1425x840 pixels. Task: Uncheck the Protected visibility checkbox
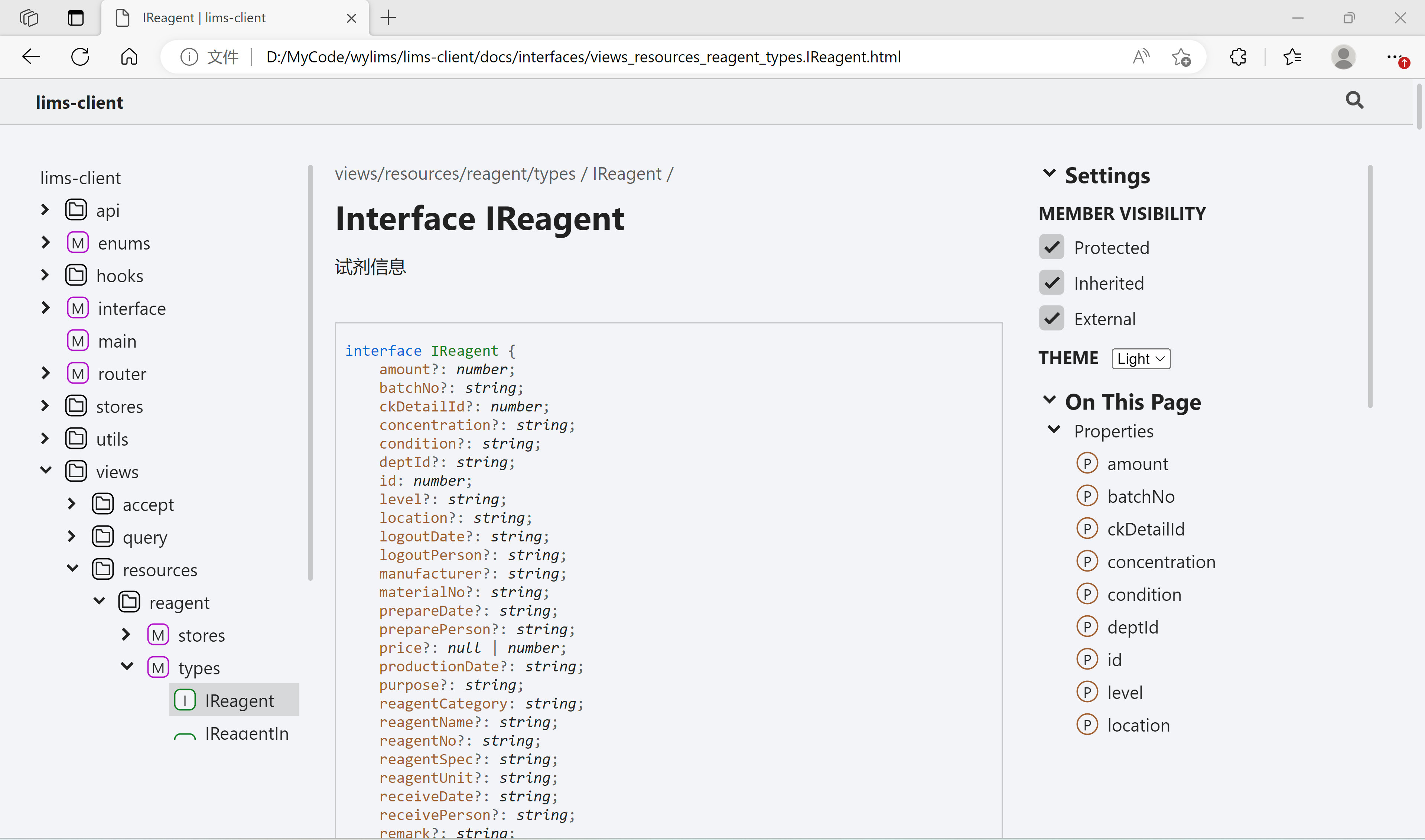tap(1051, 247)
